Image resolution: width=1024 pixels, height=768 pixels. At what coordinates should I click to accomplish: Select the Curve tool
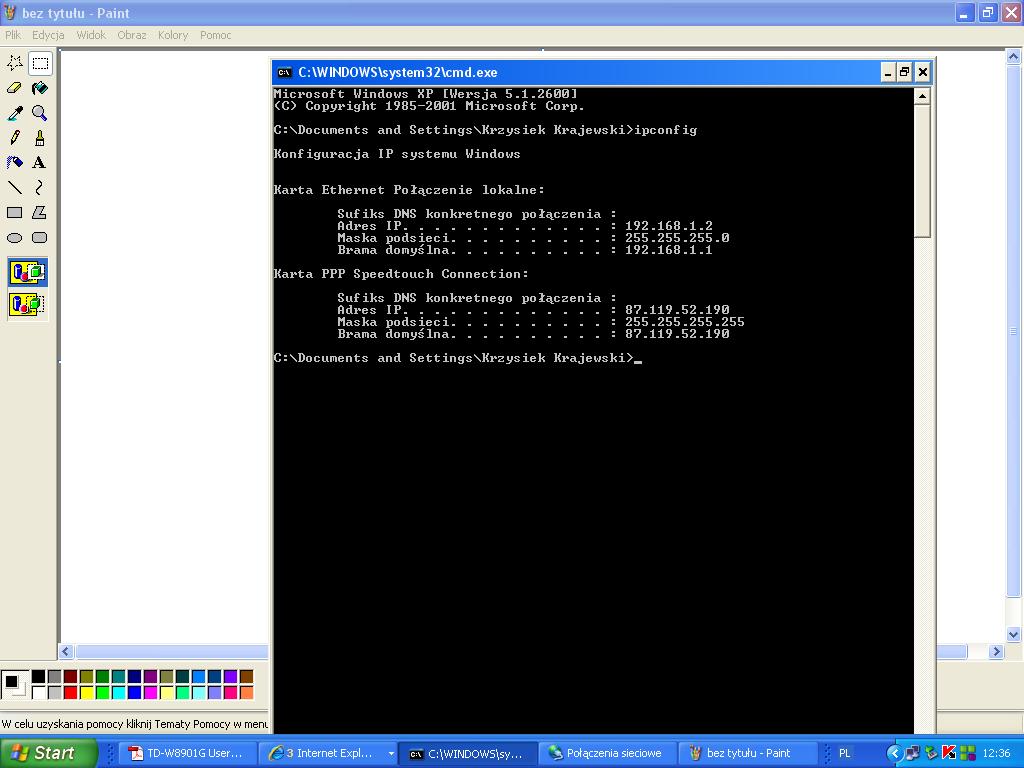pyautogui.click(x=40, y=187)
